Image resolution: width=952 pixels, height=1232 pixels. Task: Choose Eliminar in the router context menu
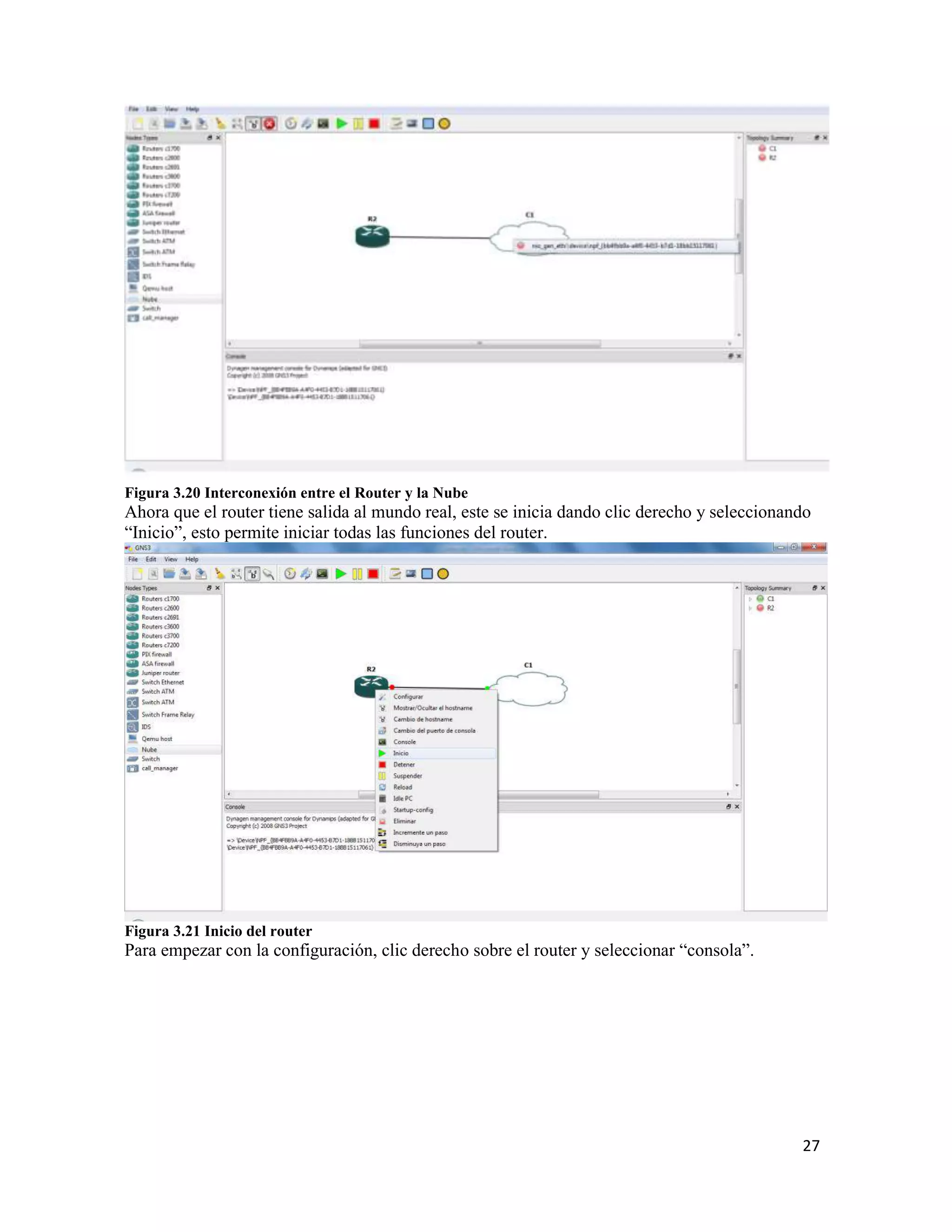click(437, 821)
